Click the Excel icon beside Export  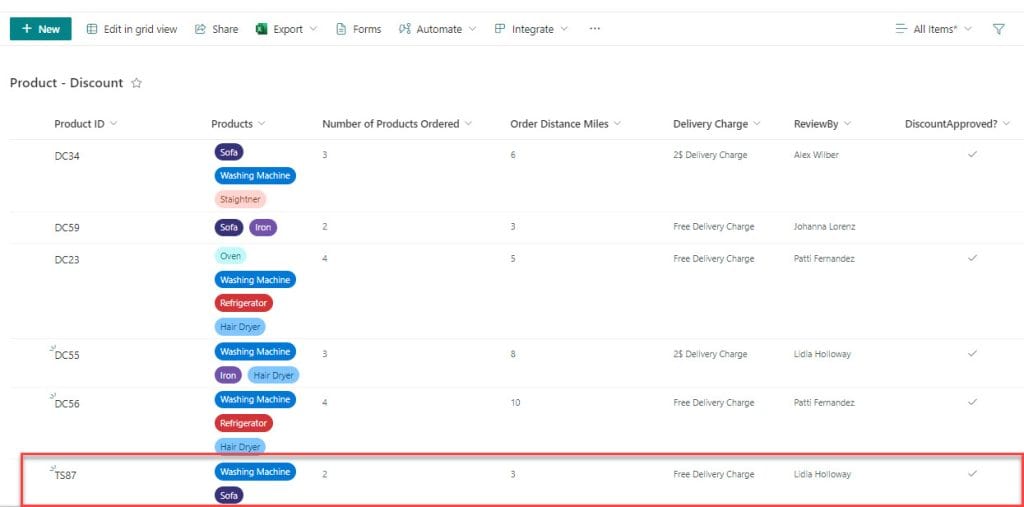[262, 29]
